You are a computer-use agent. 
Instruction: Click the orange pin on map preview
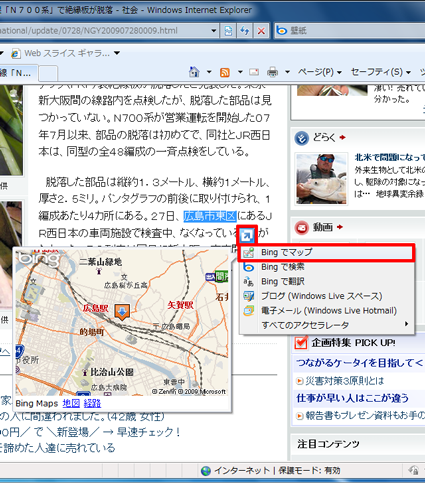click(122, 312)
